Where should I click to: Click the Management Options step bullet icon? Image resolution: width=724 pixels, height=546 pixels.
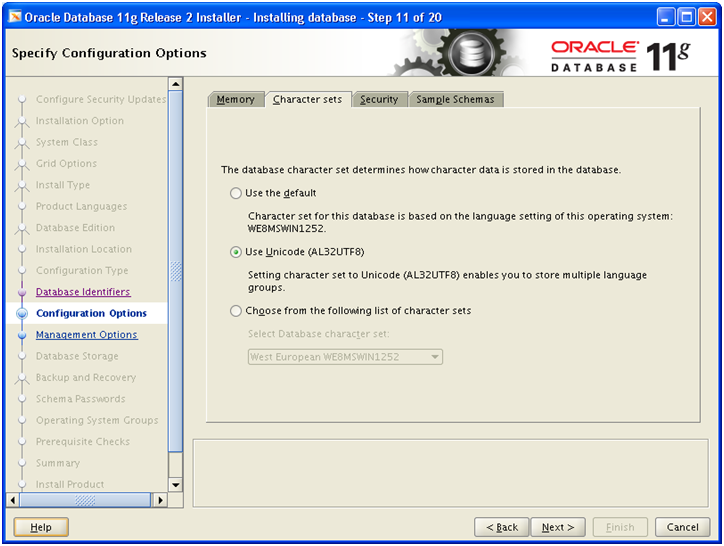pyautogui.click(x=22, y=335)
